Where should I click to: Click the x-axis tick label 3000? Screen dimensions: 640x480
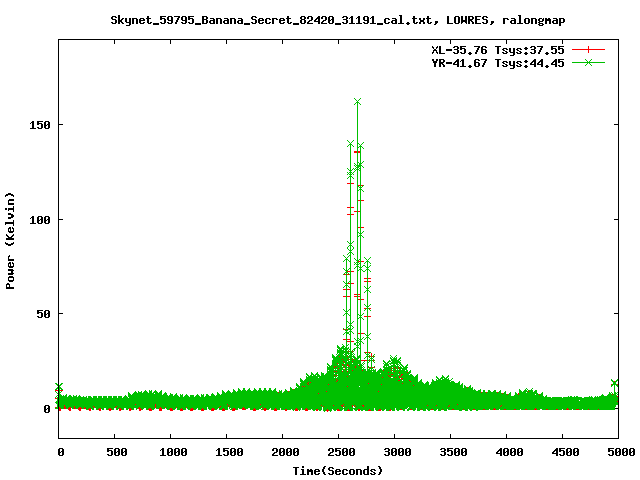[x=397, y=452]
